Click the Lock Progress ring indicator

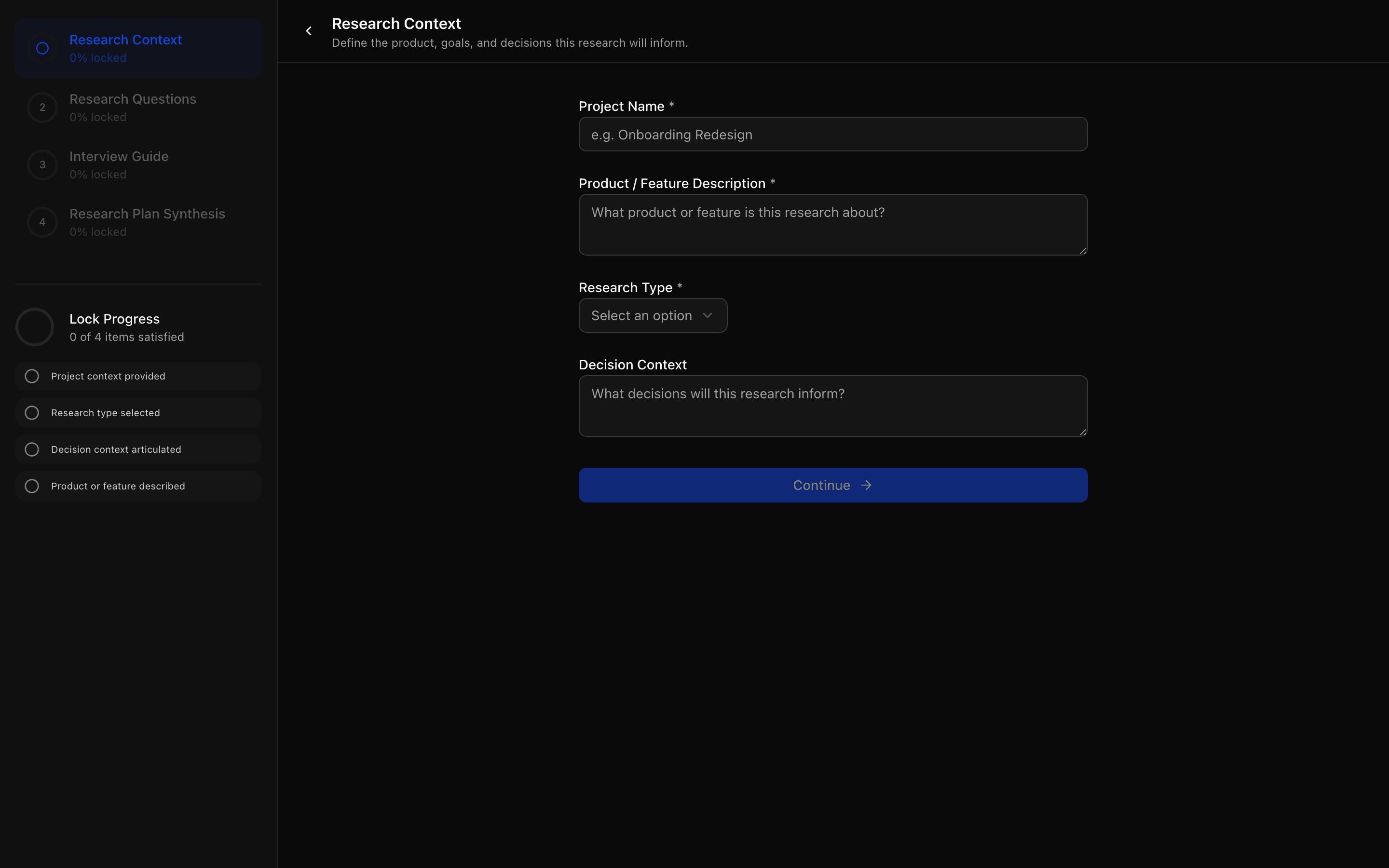pos(35,327)
